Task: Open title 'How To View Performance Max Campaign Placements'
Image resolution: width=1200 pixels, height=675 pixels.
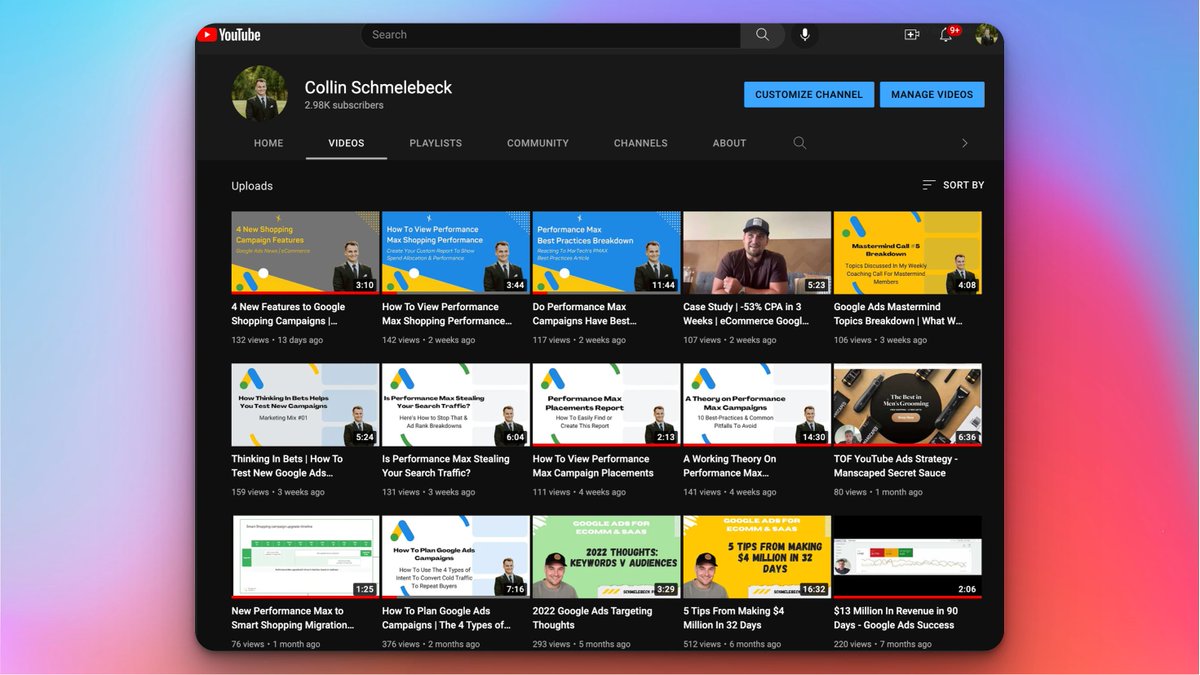Action: tap(593, 466)
